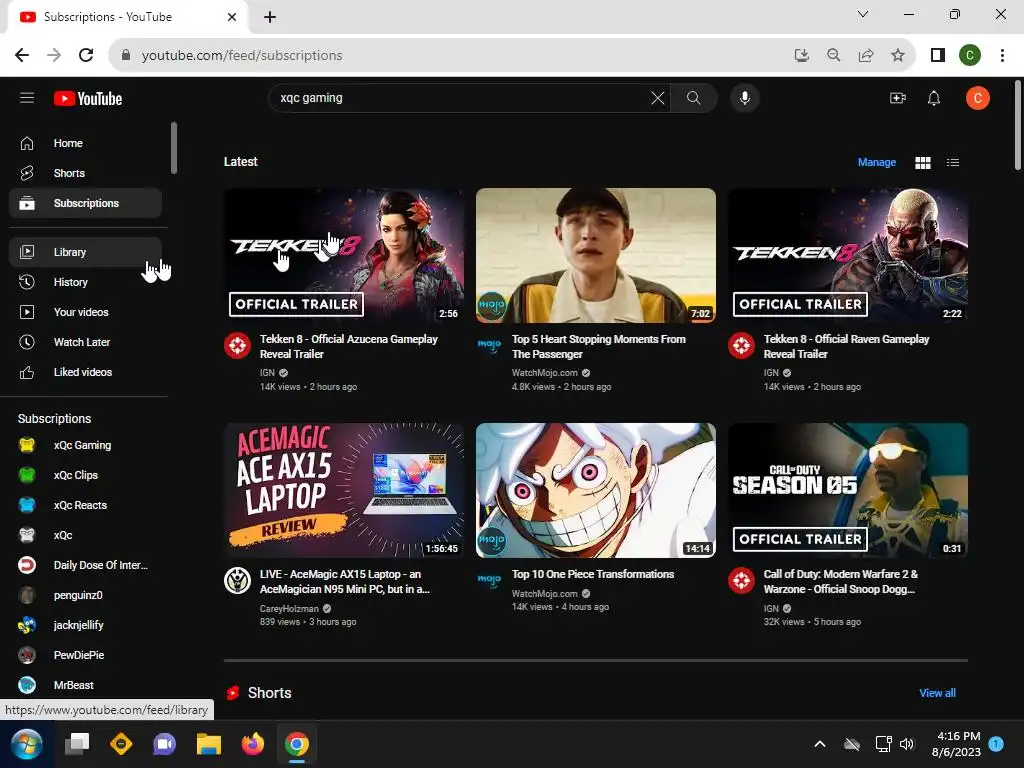Image resolution: width=1024 pixels, height=768 pixels.
Task: Reload the page
Action: pyautogui.click(x=86, y=56)
